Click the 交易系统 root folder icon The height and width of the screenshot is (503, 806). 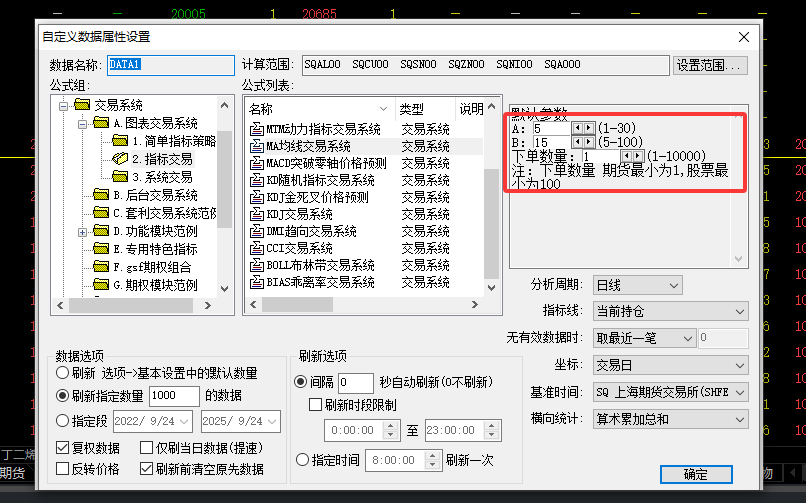pyautogui.click(x=82, y=105)
